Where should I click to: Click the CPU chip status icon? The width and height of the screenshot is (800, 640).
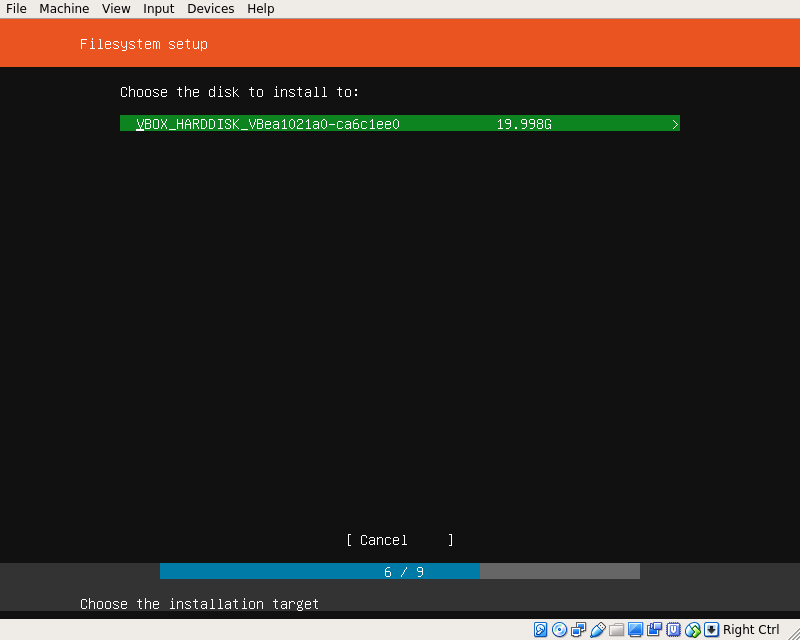(674, 630)
